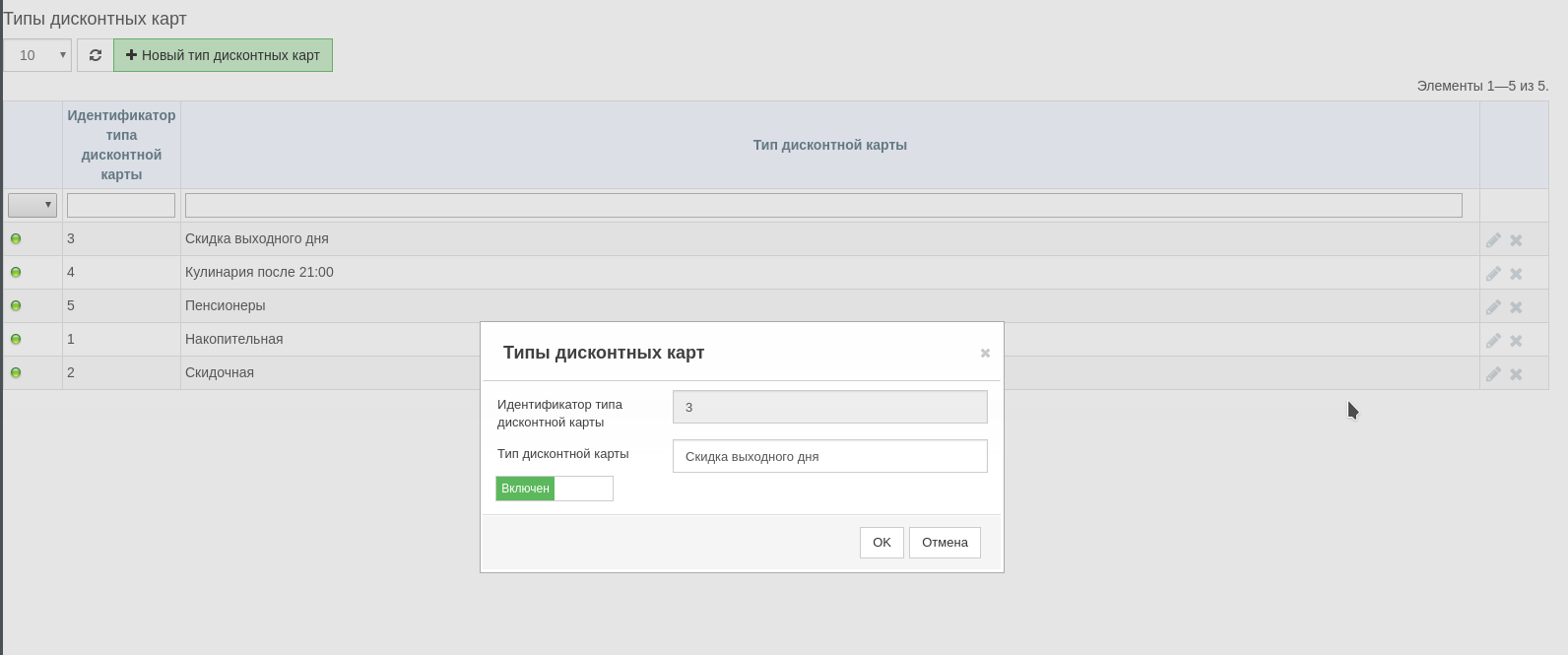Click green status dot for 'Накопительная'

(x=16, y=339)
